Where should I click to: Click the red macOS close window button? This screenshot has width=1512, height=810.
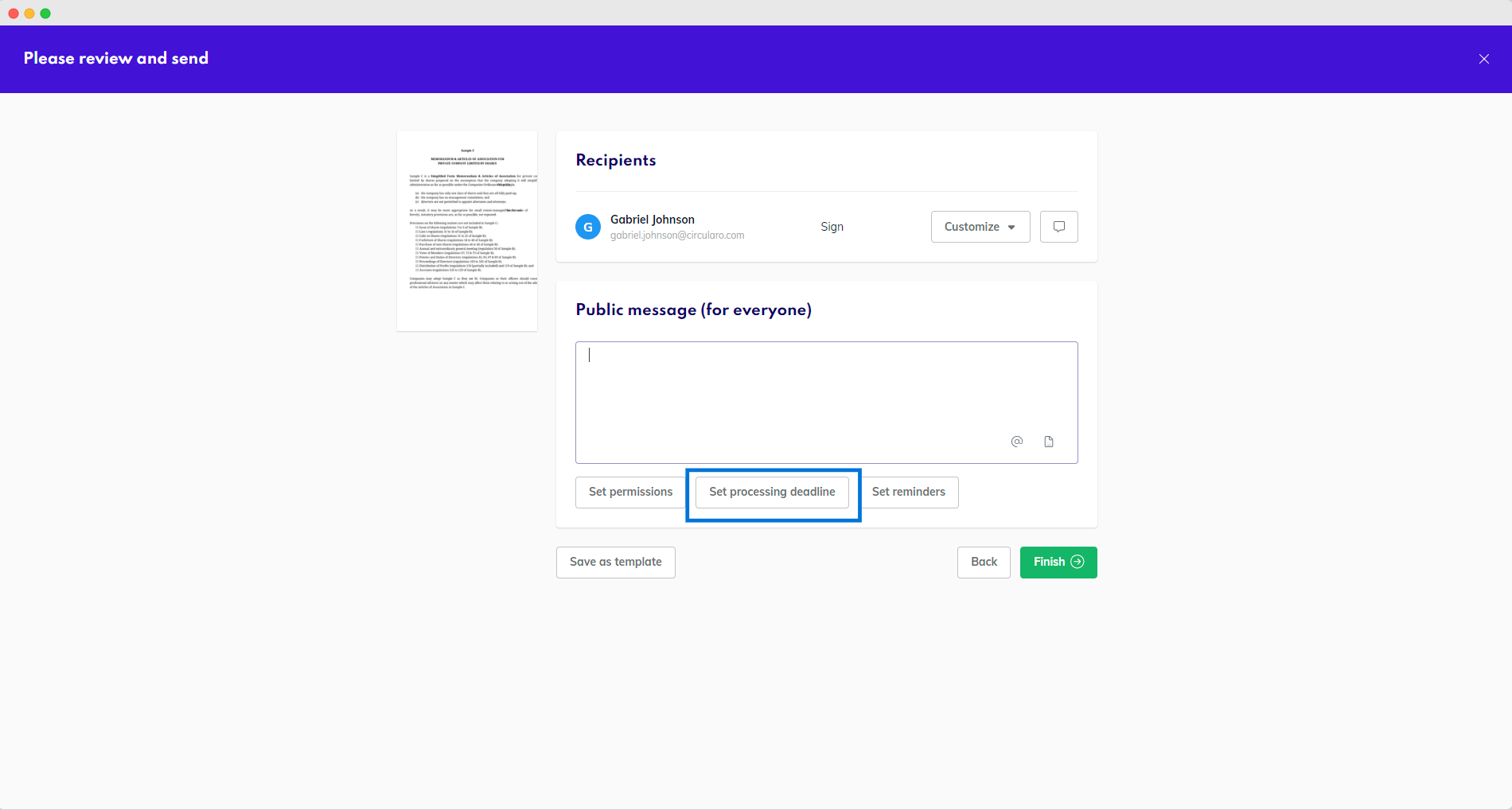point(14,14)
